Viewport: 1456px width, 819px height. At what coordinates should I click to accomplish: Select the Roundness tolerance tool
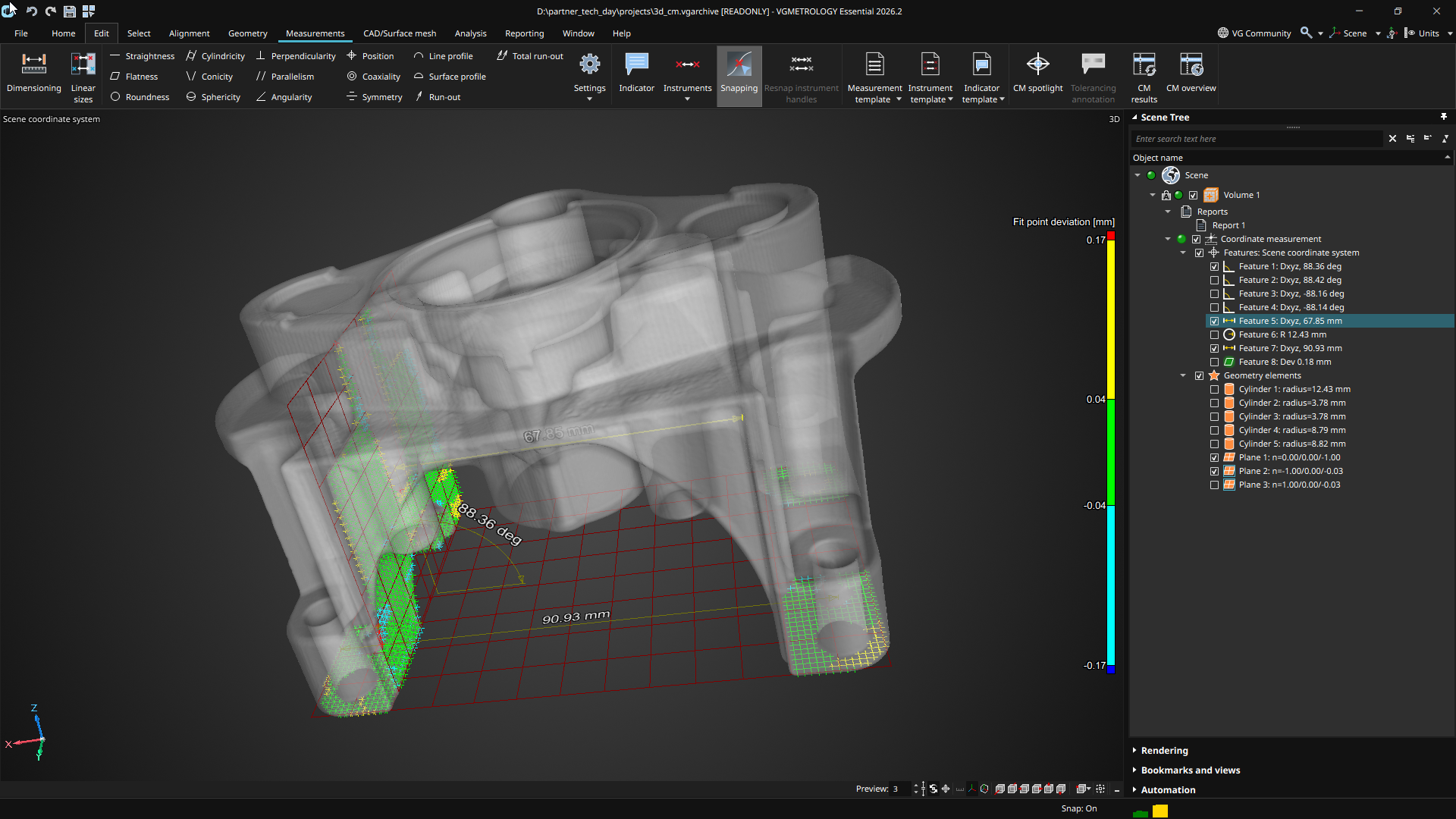point(140,97)
